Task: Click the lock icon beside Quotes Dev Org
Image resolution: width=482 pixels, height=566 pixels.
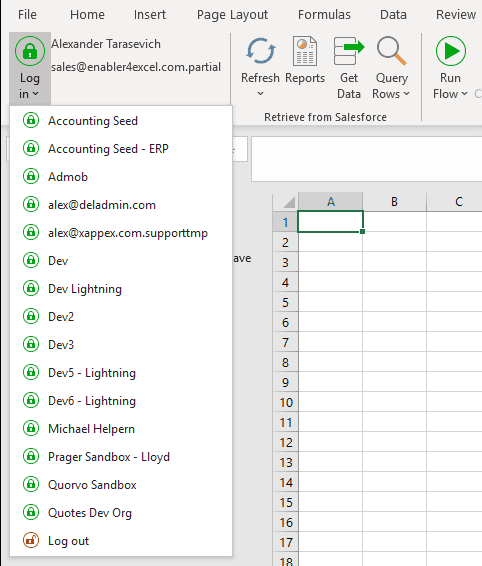Action: tap(31, 512)
